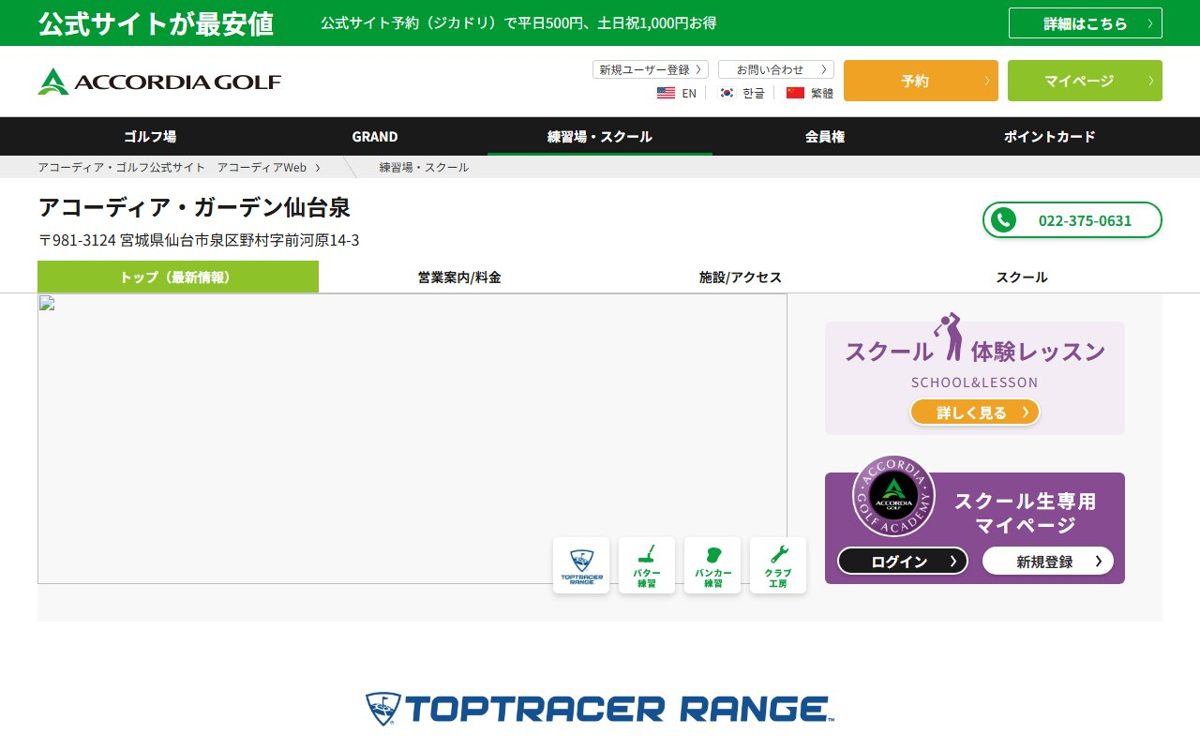Image resolution: width=1200 pixels, height=750 pixels.
Task: Click the orange 予約 button
Action: click(x=921, y=81)
